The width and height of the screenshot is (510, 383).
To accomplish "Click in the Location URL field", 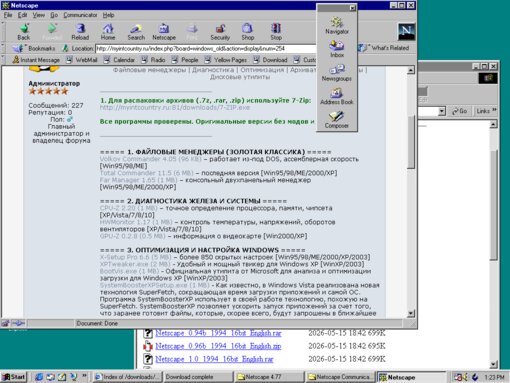I will [205, 49].
